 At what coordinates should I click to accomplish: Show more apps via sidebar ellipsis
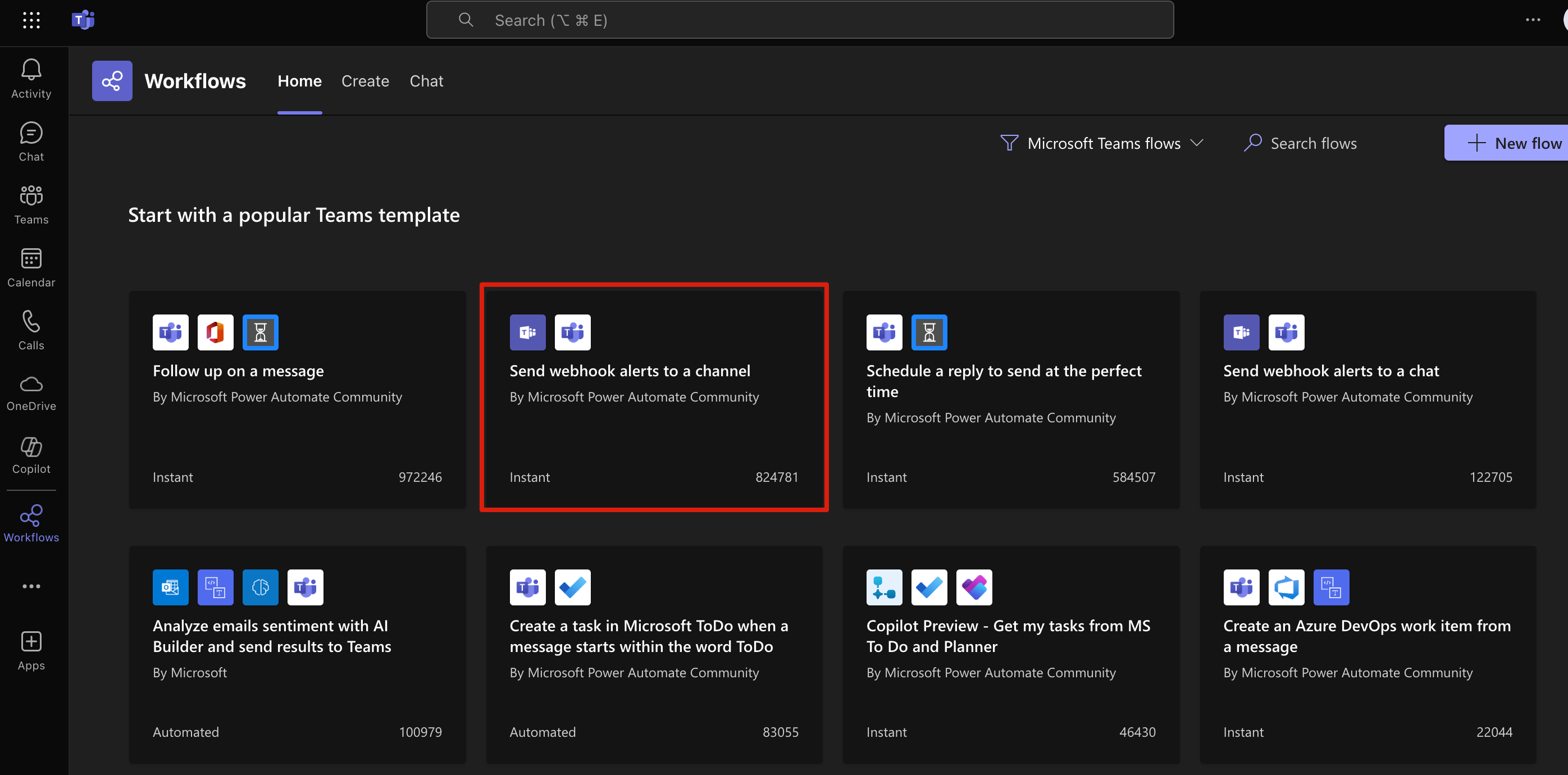coord(31,586)
